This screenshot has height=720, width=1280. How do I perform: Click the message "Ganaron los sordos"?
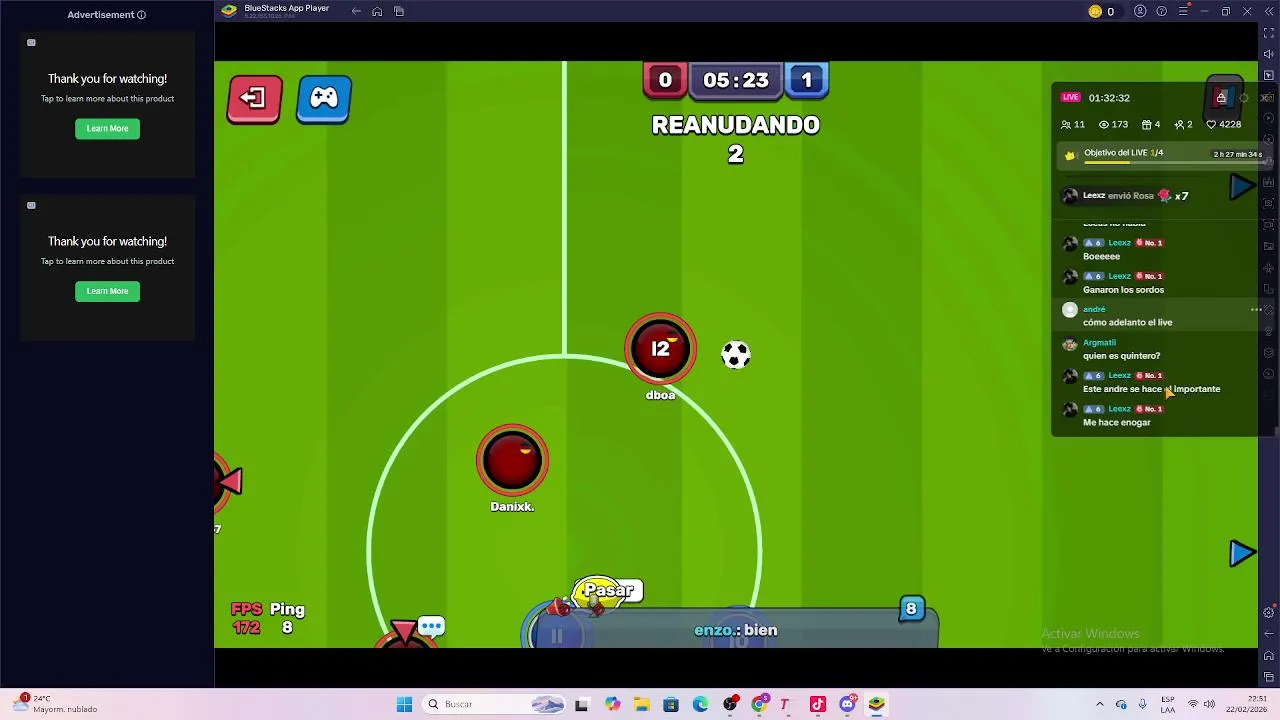pyautogui.click(x=1123, y=290)
